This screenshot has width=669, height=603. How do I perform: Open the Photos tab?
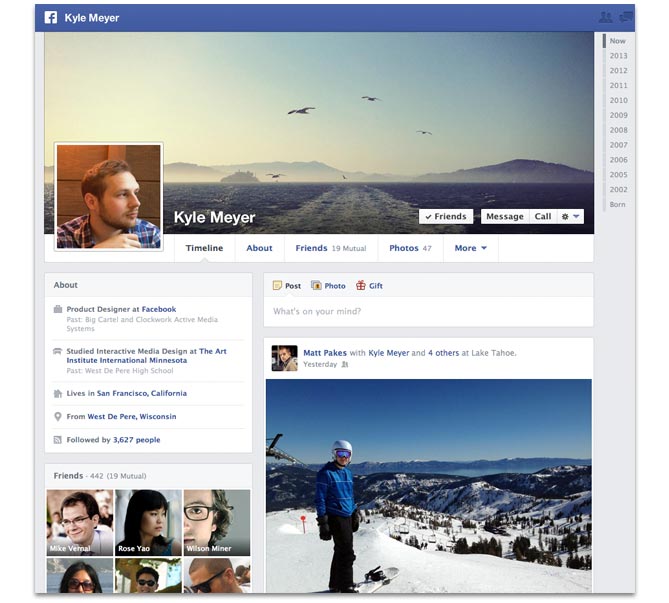tap(410, 248)
